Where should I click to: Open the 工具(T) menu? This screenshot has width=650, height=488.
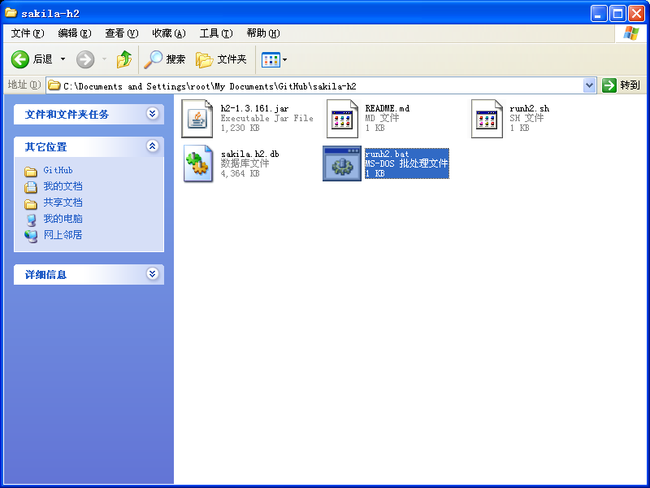pos(216,33)
